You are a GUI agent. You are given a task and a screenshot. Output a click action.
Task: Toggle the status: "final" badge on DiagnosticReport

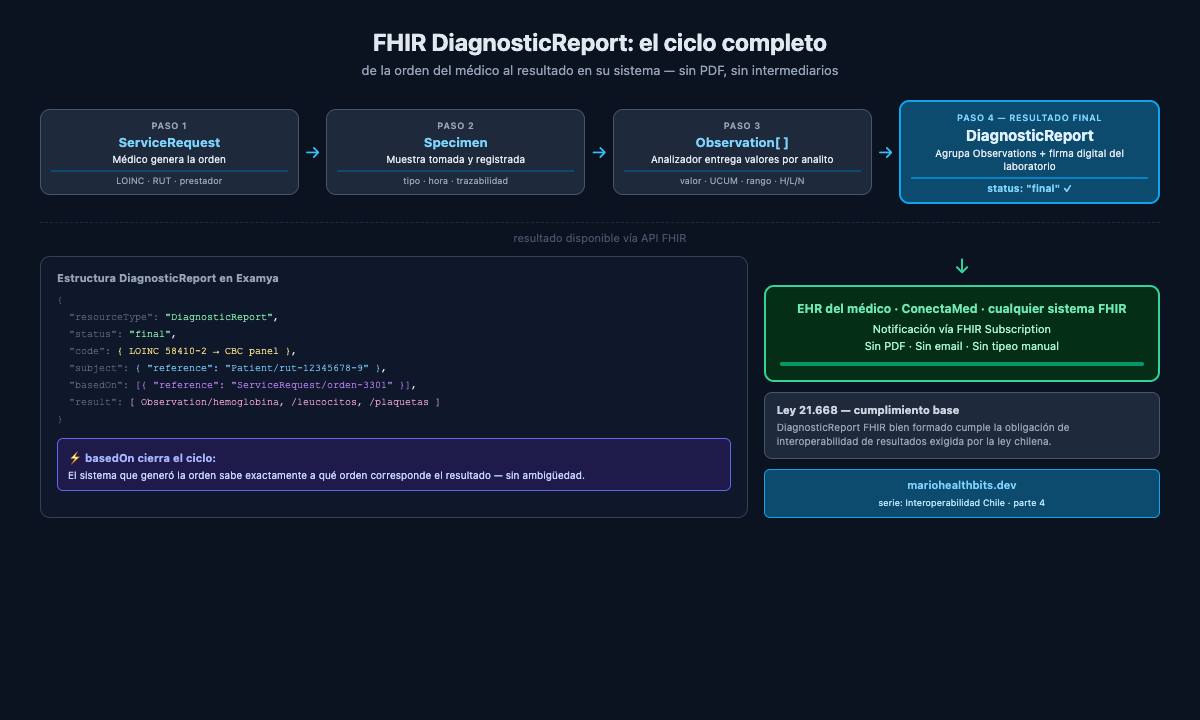pyautogui.click(x=1030, y=188)
